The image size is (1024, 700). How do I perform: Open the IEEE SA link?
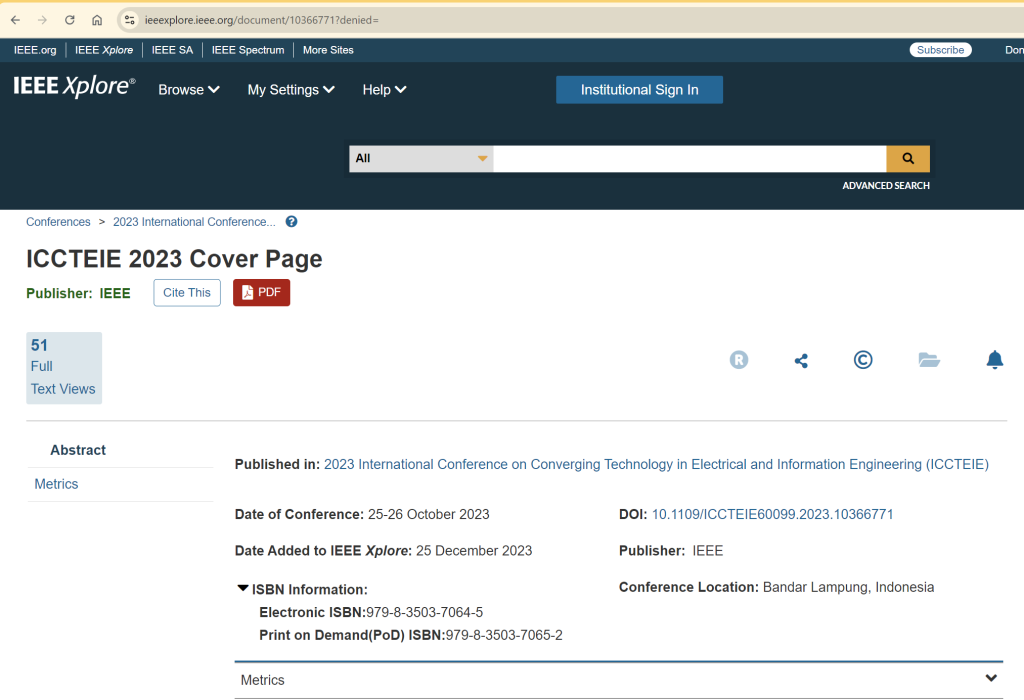172,50
